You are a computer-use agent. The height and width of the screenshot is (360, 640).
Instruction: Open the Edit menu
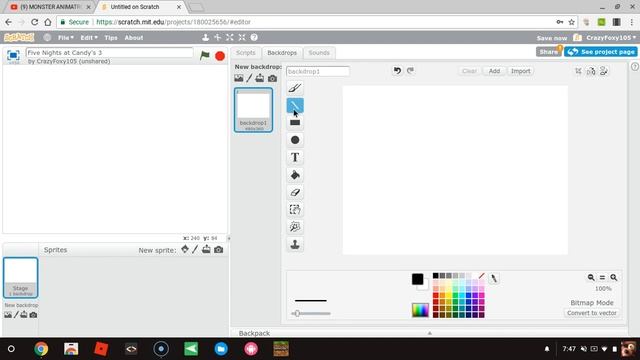(x=89, y=38)
